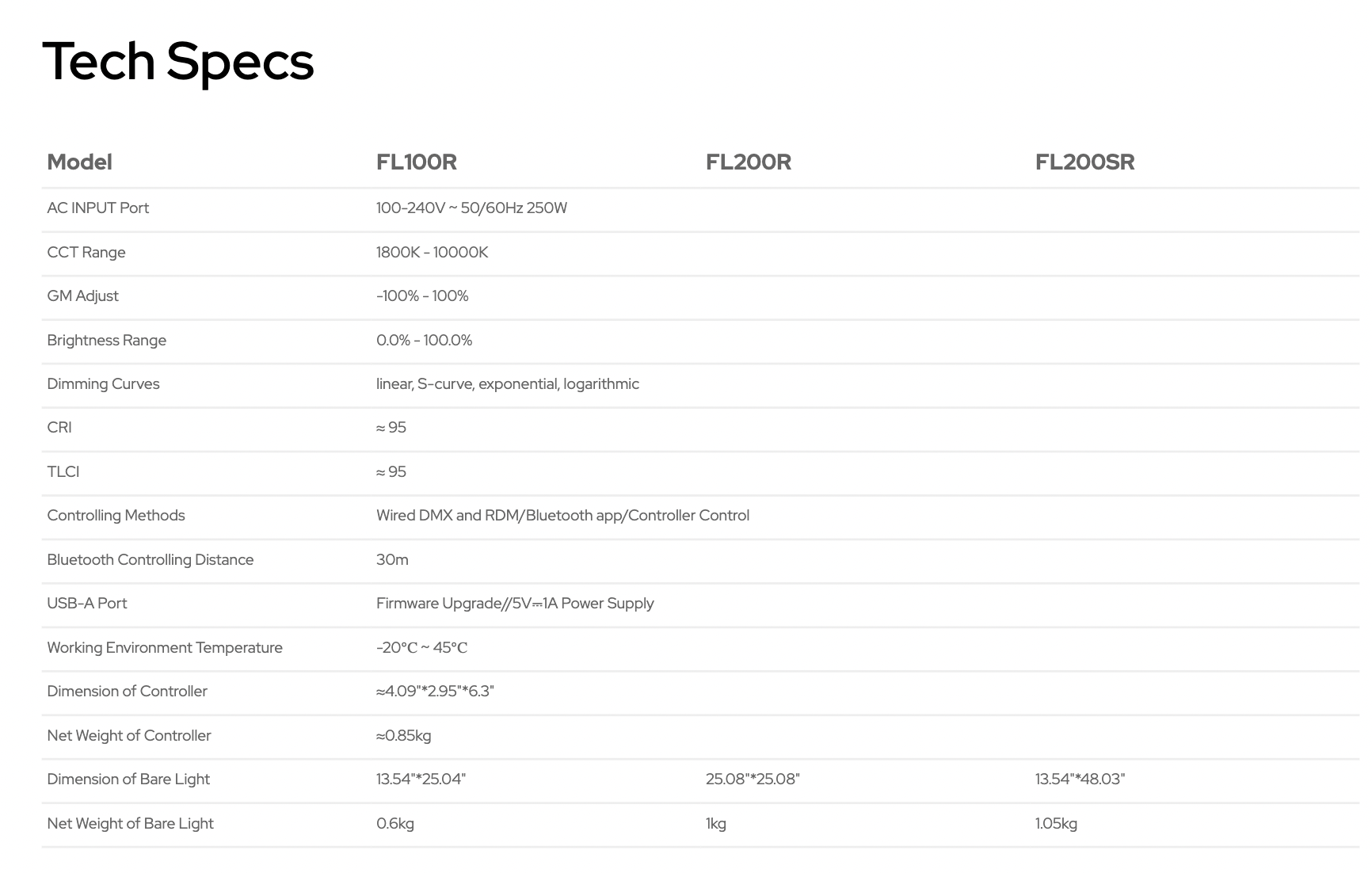Click the 25.08"*25.08" FL200R dimension value
The width and height of the screenshot is (1372, 873).
(x=753, y=780)
